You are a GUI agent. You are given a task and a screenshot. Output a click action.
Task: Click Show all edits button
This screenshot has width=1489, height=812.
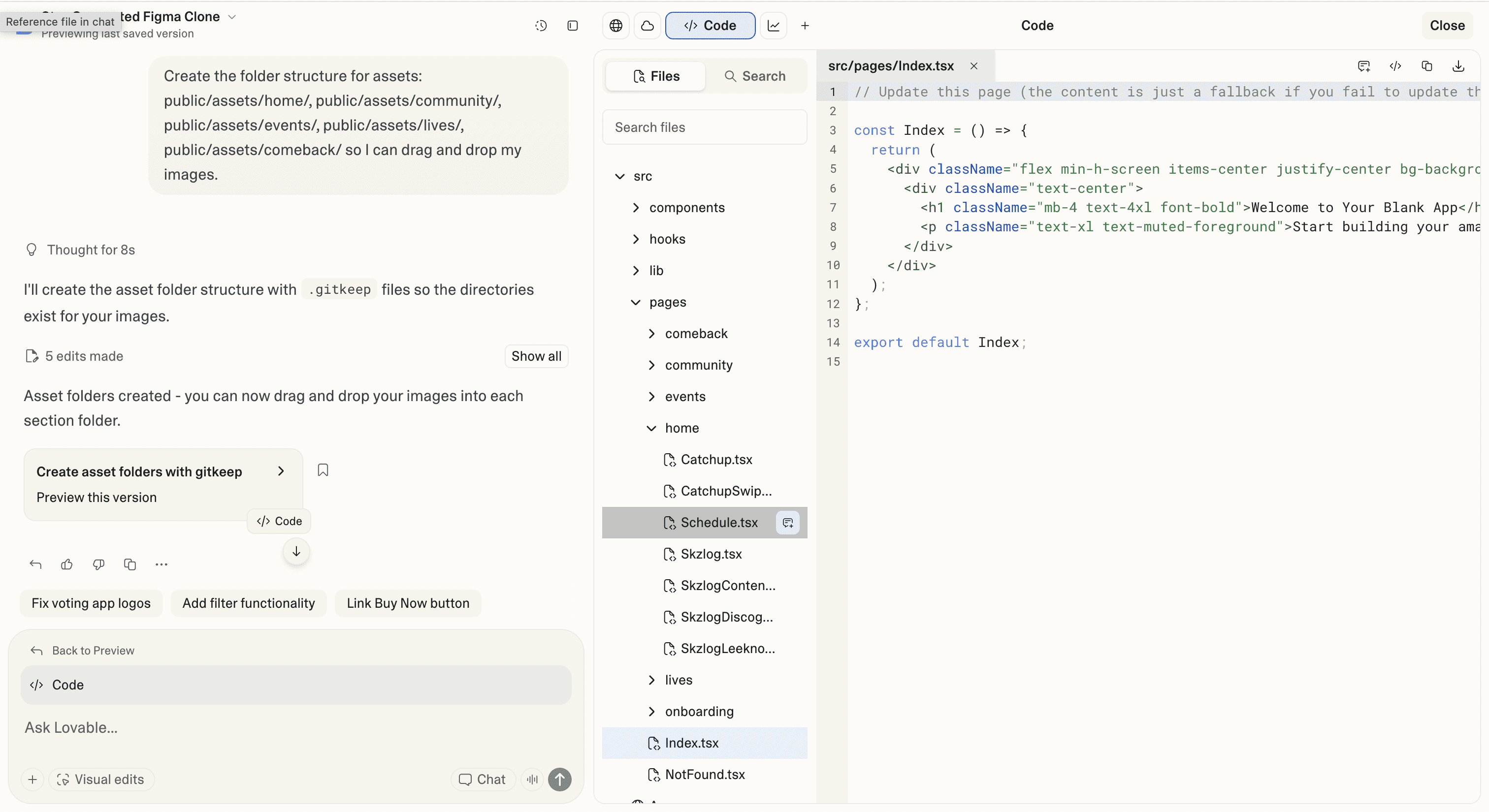pos(536,356)
